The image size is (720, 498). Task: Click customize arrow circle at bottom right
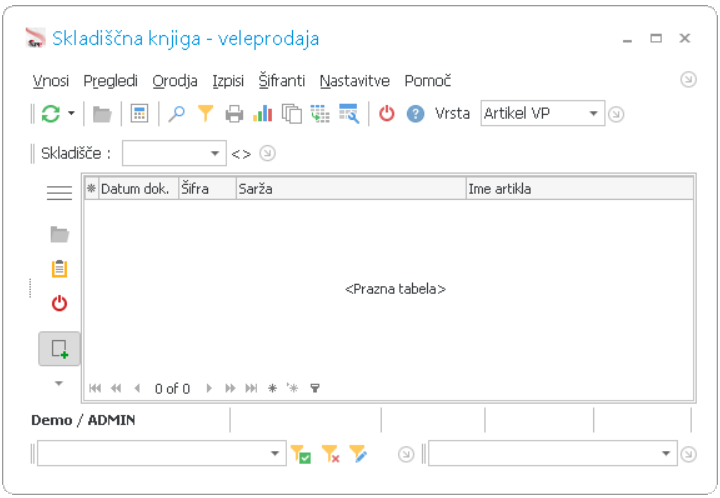point(688,454)
